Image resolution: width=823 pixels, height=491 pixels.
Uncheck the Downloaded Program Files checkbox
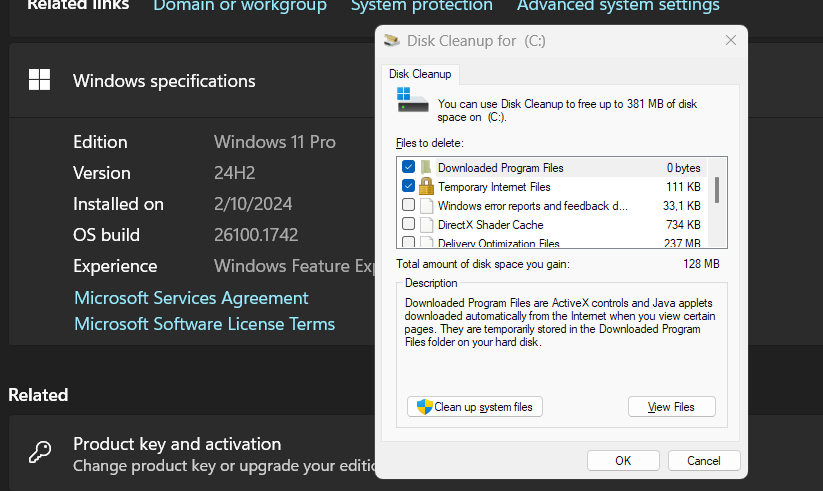point(408,167)
